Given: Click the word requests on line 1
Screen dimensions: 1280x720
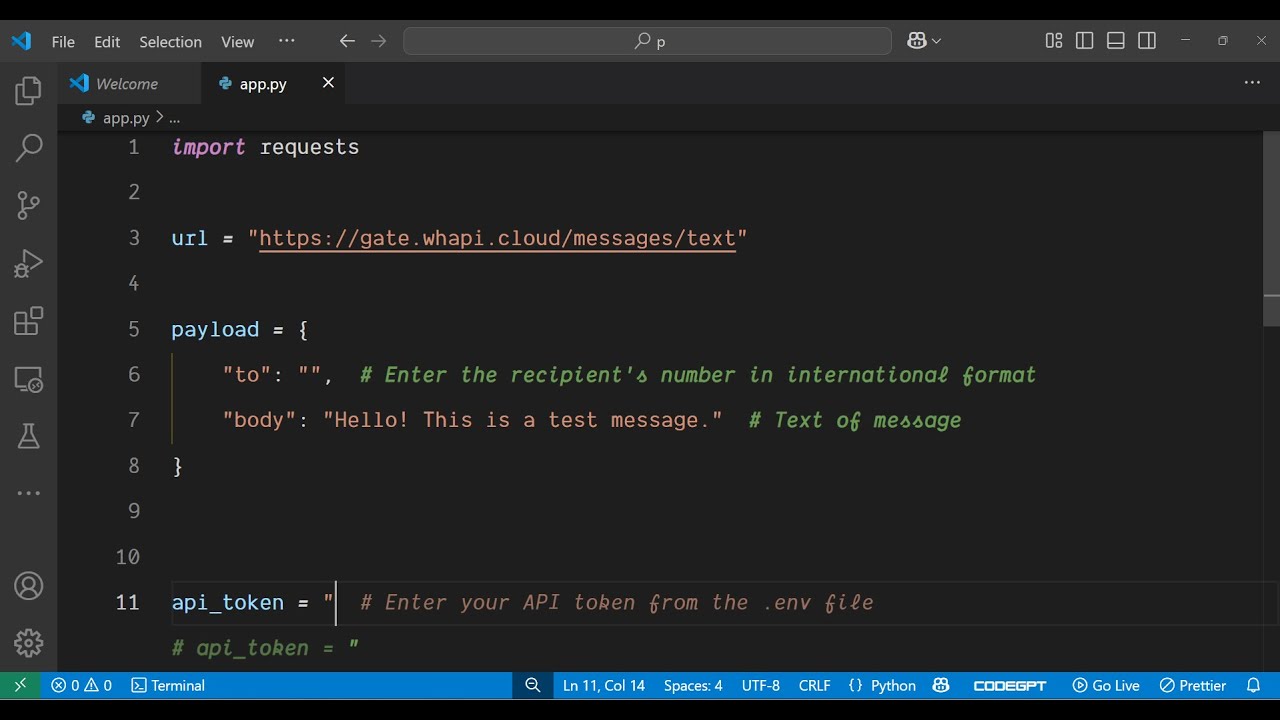Looking at the screenshot, I should coord(309,147).
